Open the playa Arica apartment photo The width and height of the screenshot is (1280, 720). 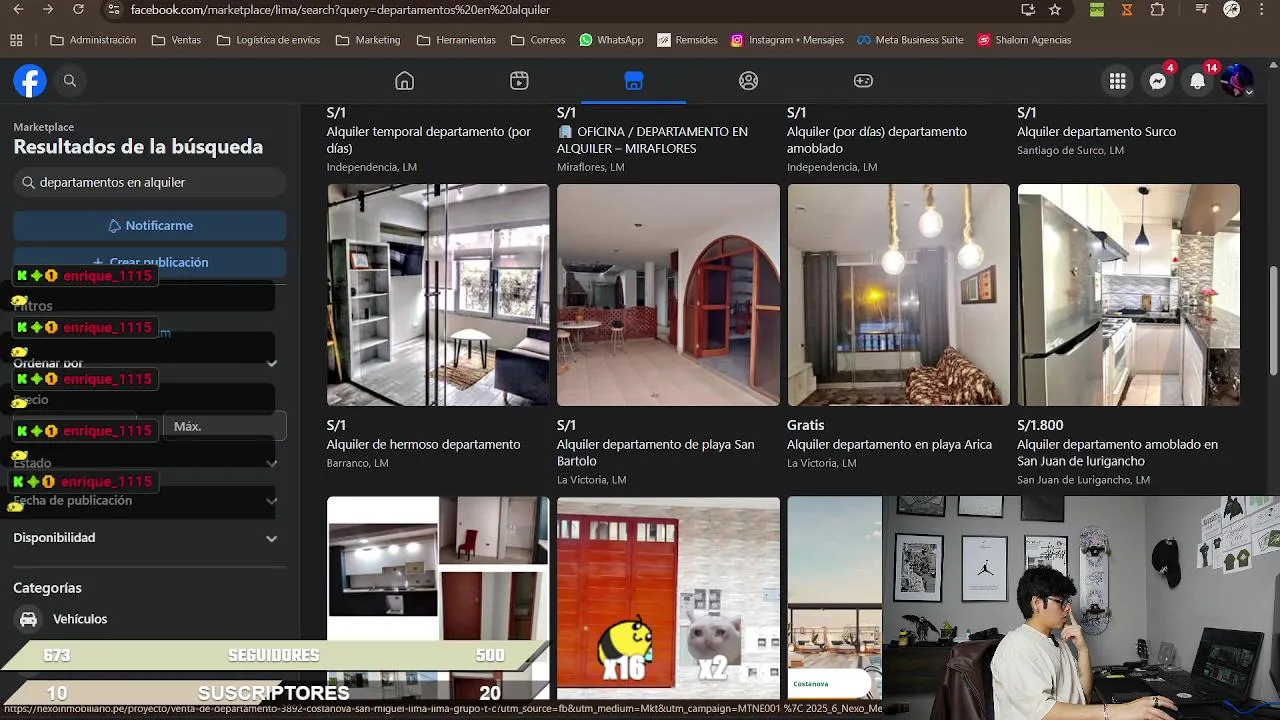(x=898, y=295)
